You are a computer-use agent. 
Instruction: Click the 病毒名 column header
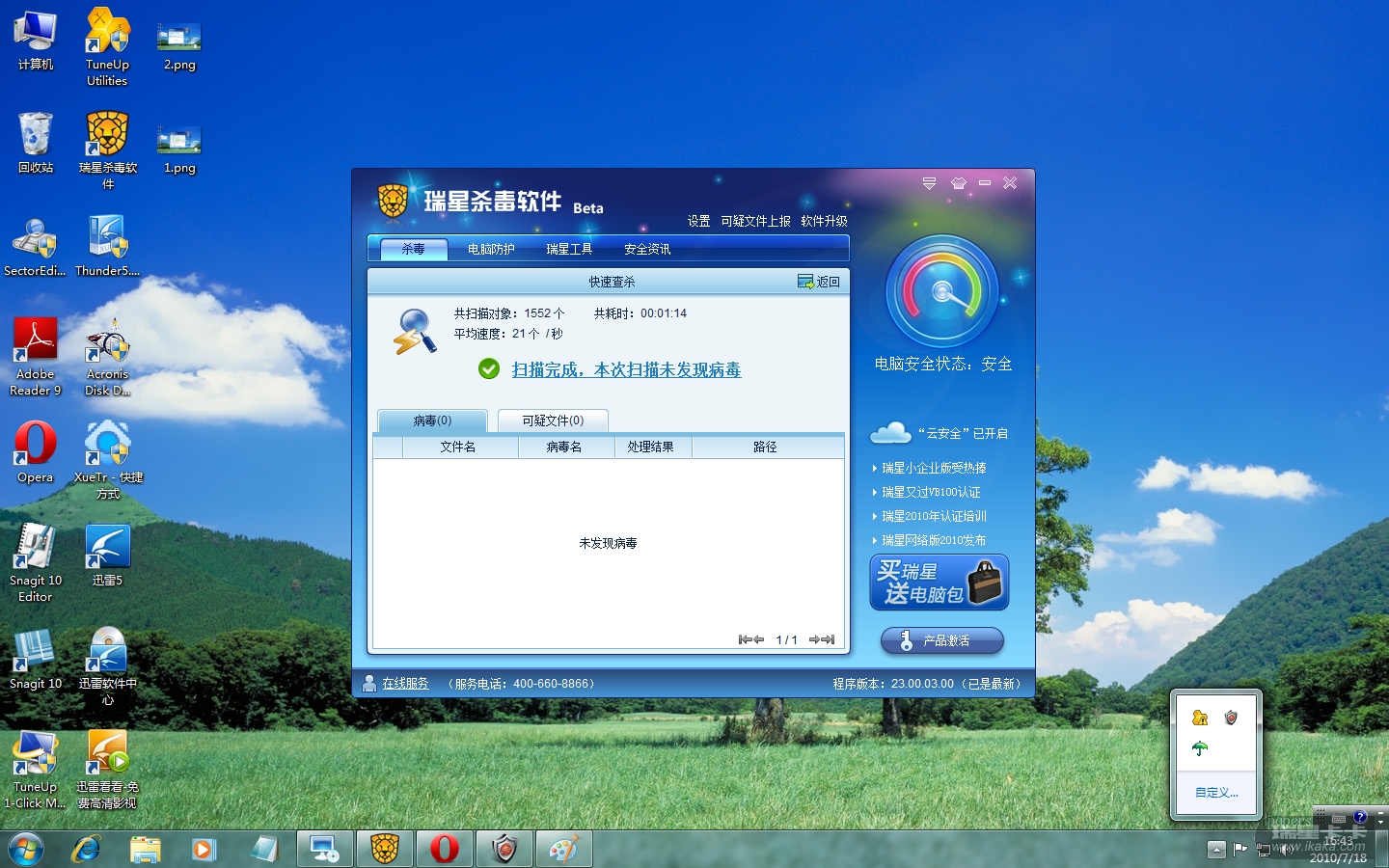tap(564, 448)
